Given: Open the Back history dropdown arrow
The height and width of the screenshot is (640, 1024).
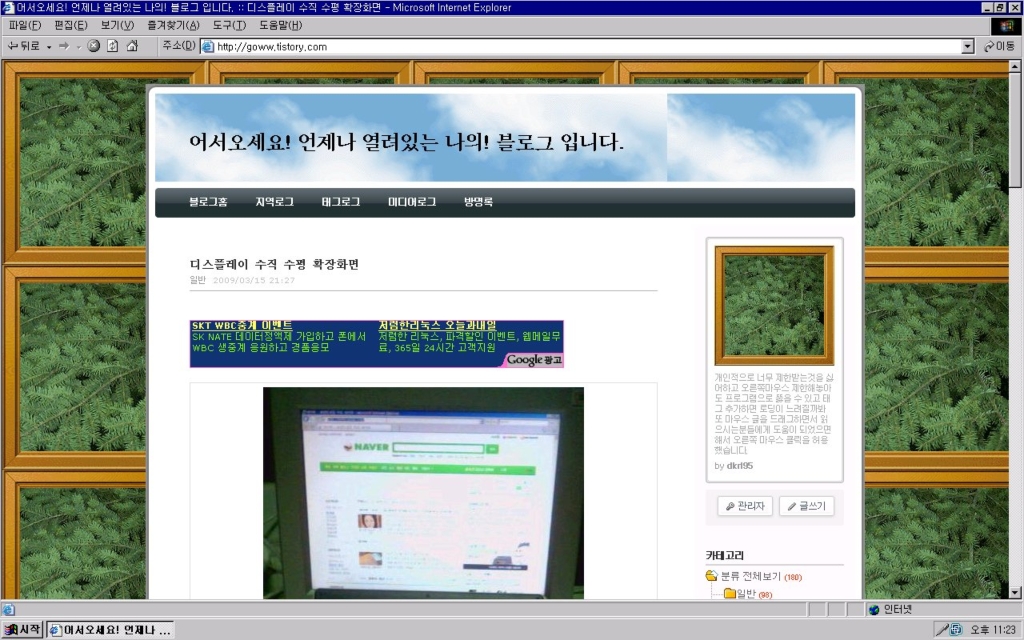Looking at the screenshot, I should pos(49,47).
